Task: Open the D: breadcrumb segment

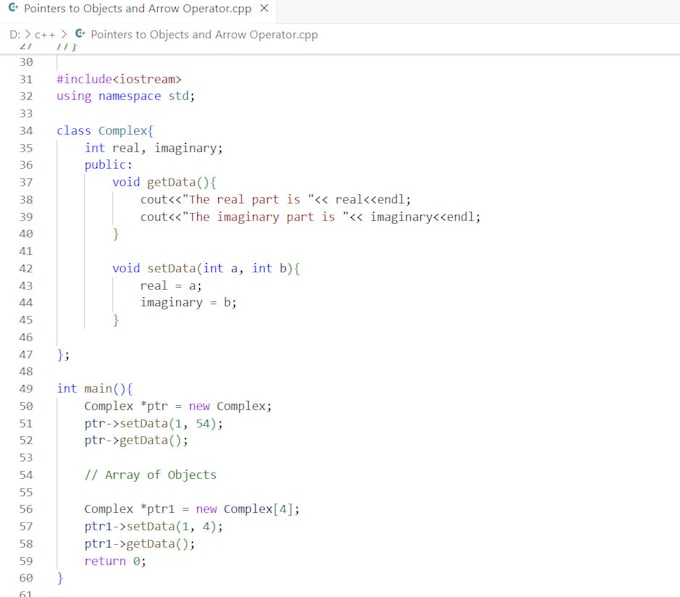Action: click(x=15, y=34)
